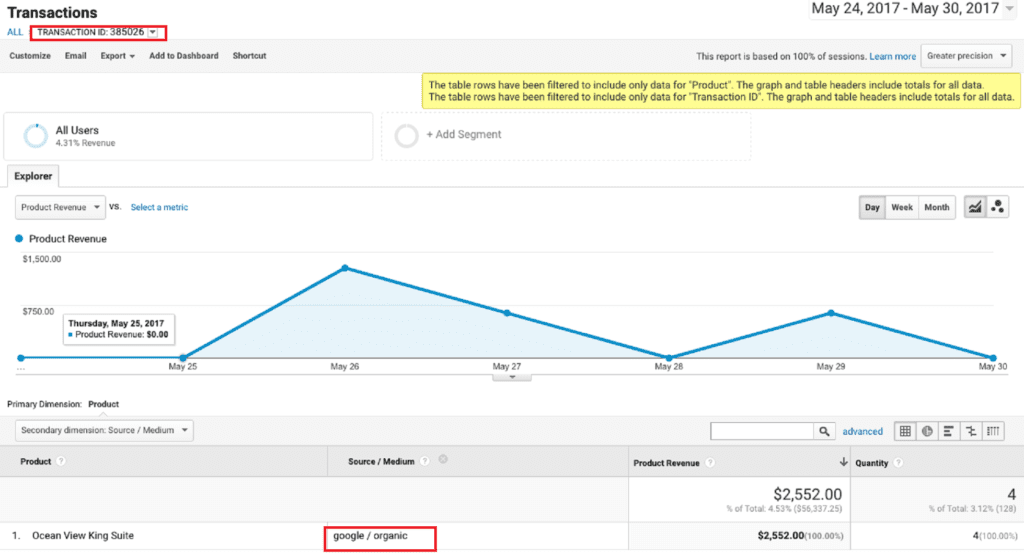Click the May 29 data point
This screenshot has width=1024, height=553.
coord(831,313)
